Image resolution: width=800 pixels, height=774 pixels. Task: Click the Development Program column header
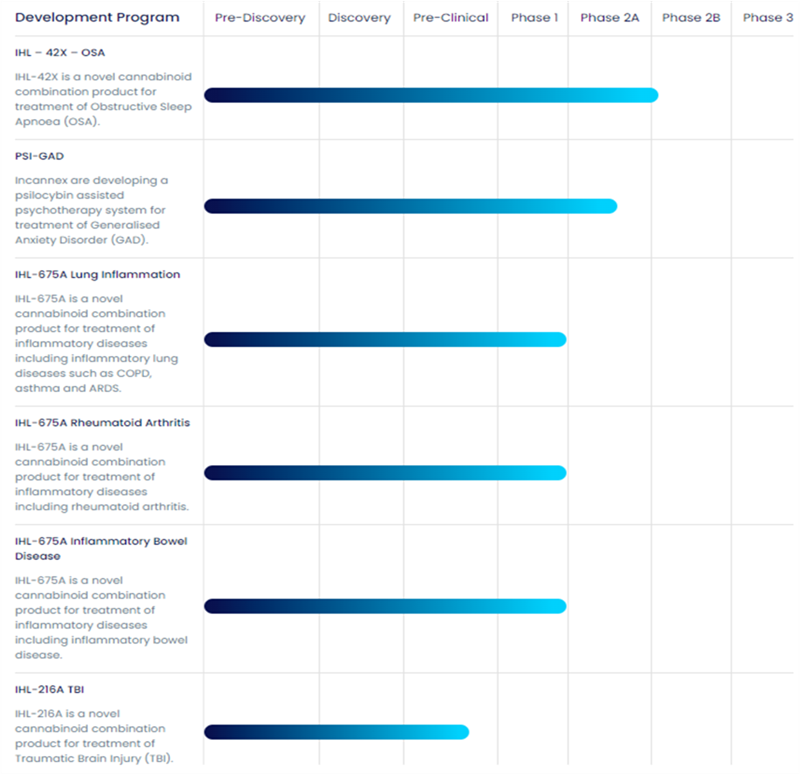tap(97, 18)
